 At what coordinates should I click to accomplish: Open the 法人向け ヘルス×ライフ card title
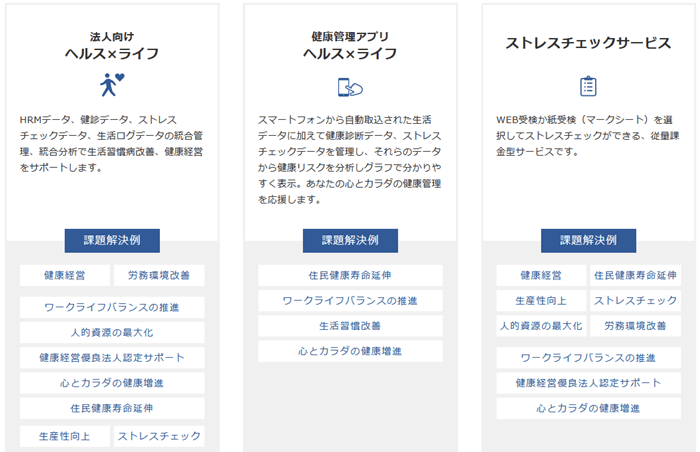pos(112,45)
